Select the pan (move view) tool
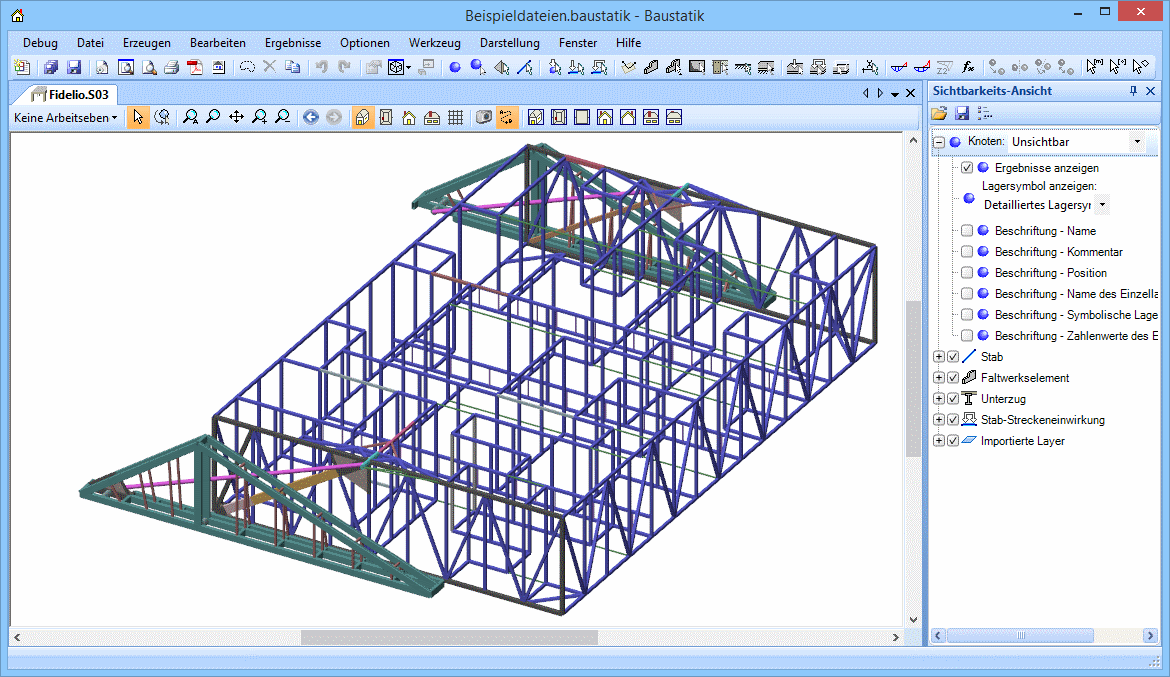 [236, 117]
